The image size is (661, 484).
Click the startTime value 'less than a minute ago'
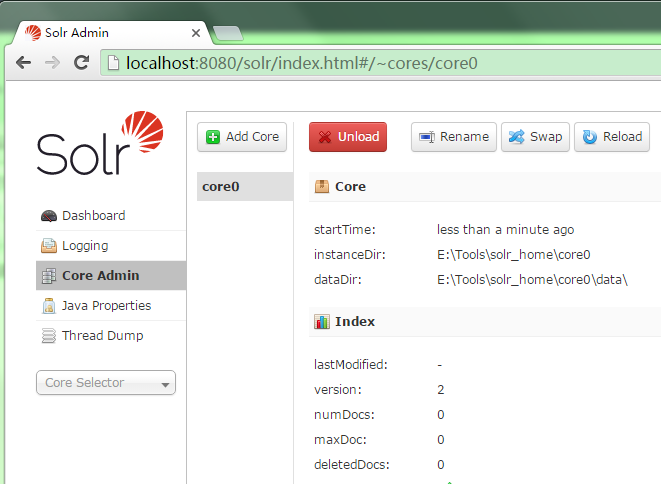point(505,230)
